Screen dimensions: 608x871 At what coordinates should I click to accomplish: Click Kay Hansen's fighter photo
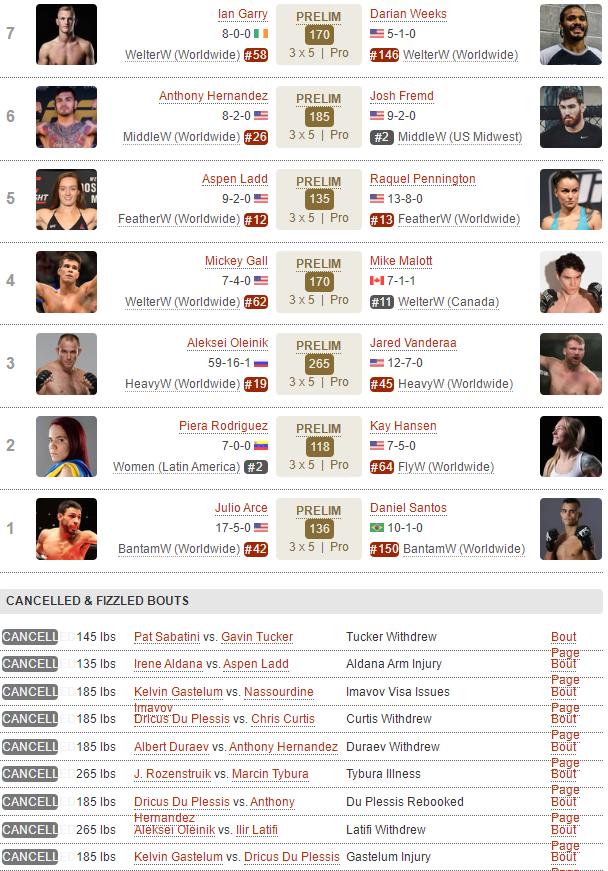[x=570, y=446]
